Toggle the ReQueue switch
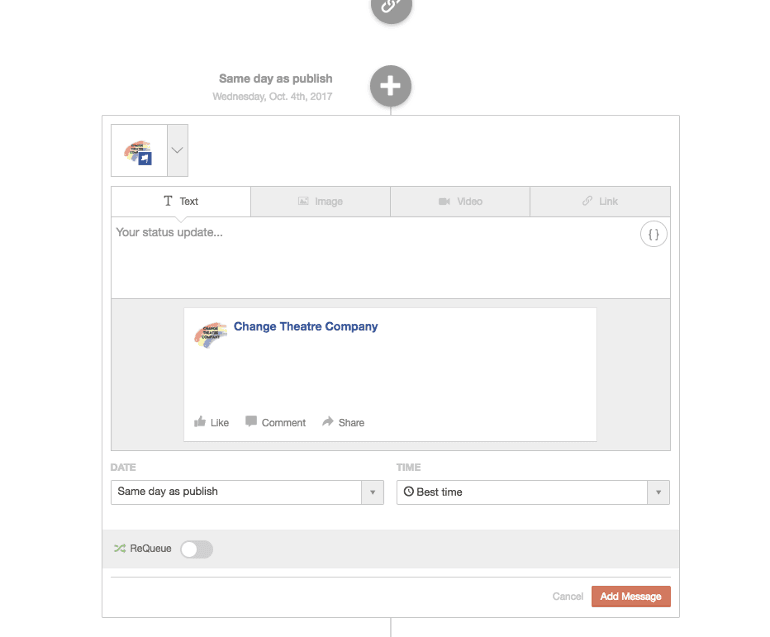 pos(196,549)
